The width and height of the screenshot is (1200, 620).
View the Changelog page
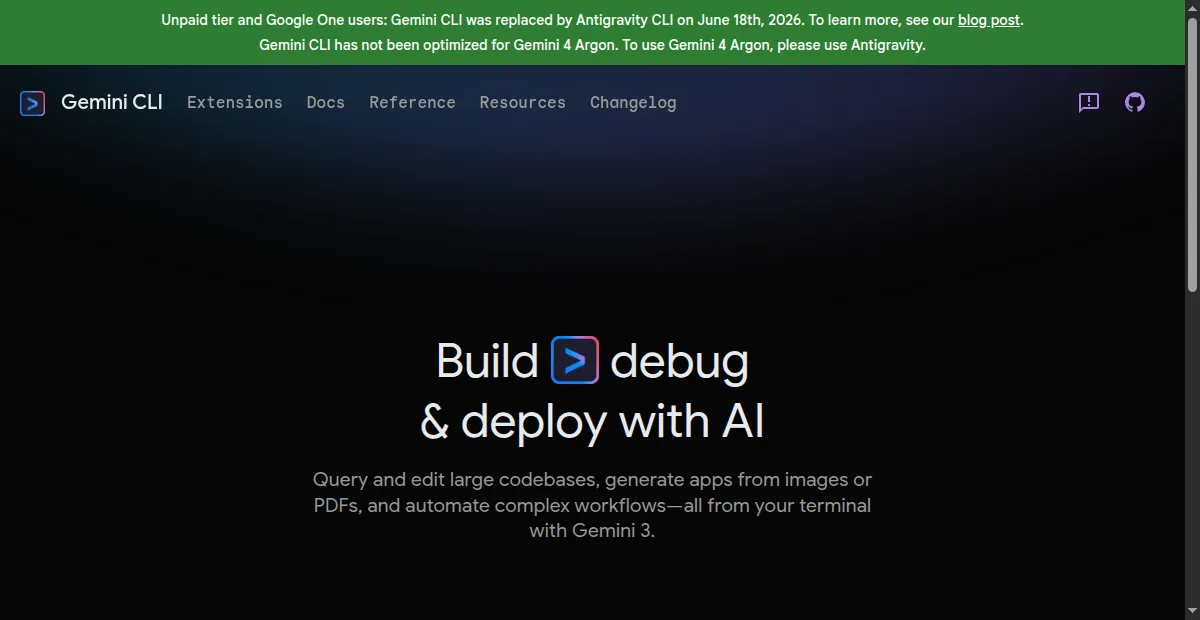click(x=633, y=102)
